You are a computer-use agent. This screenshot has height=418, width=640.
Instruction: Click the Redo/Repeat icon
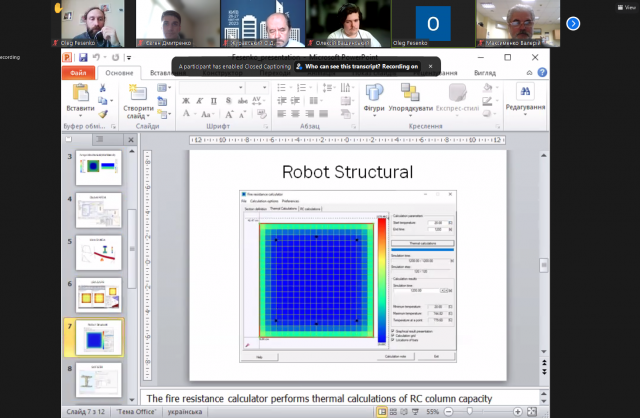coord(116,57)
